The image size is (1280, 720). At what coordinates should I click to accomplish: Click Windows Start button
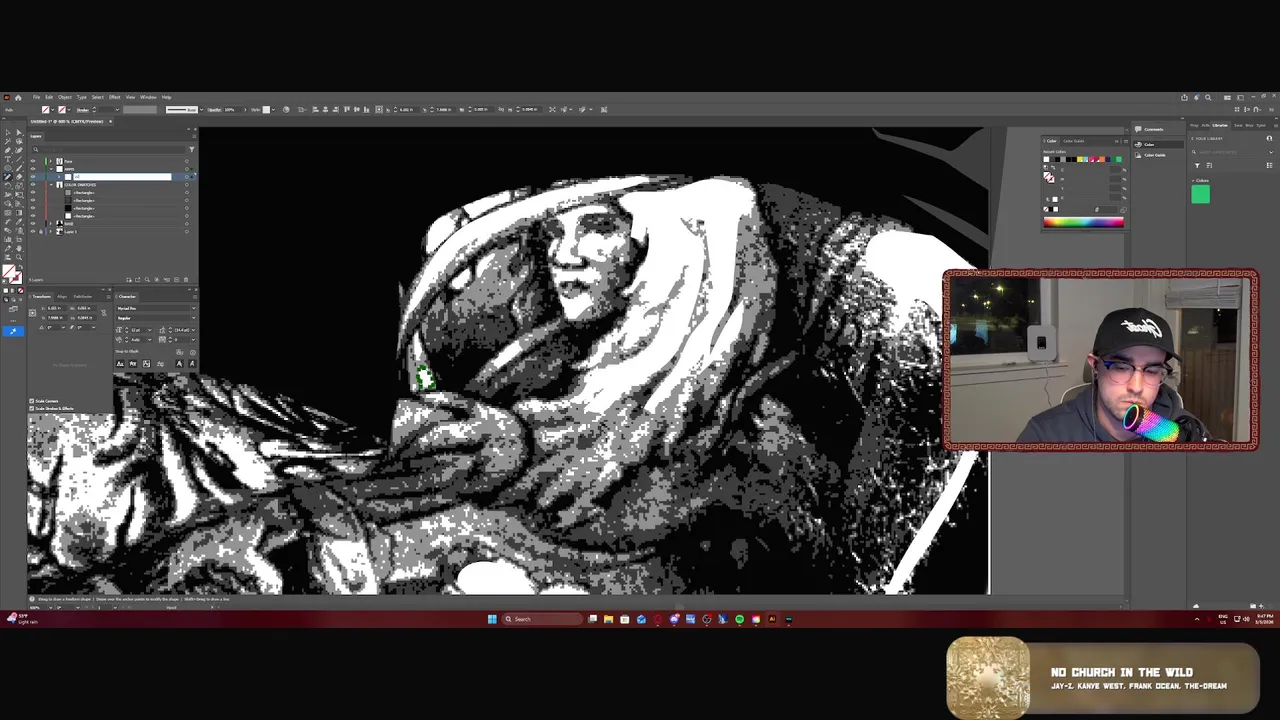(492, 619)
